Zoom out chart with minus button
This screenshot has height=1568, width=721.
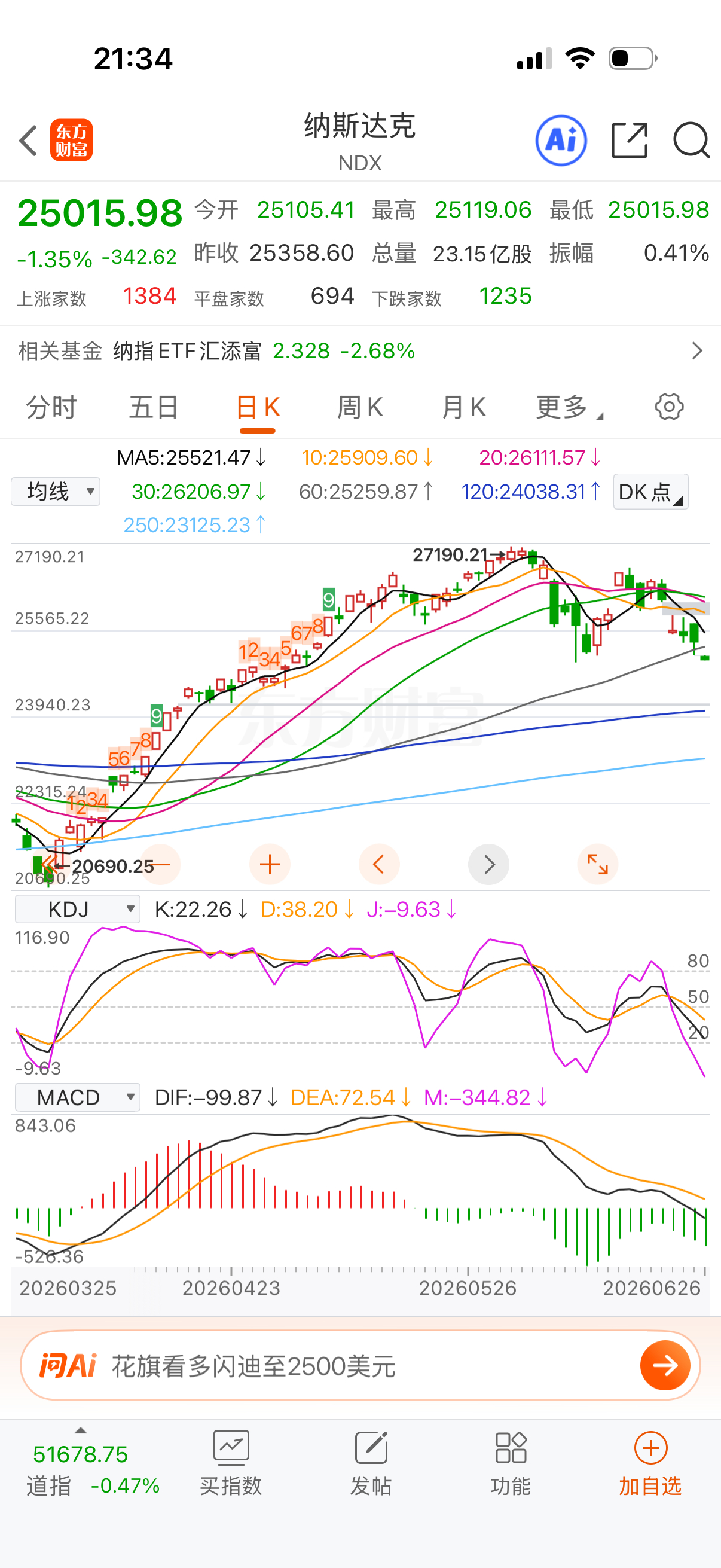[x=161, y=864]
